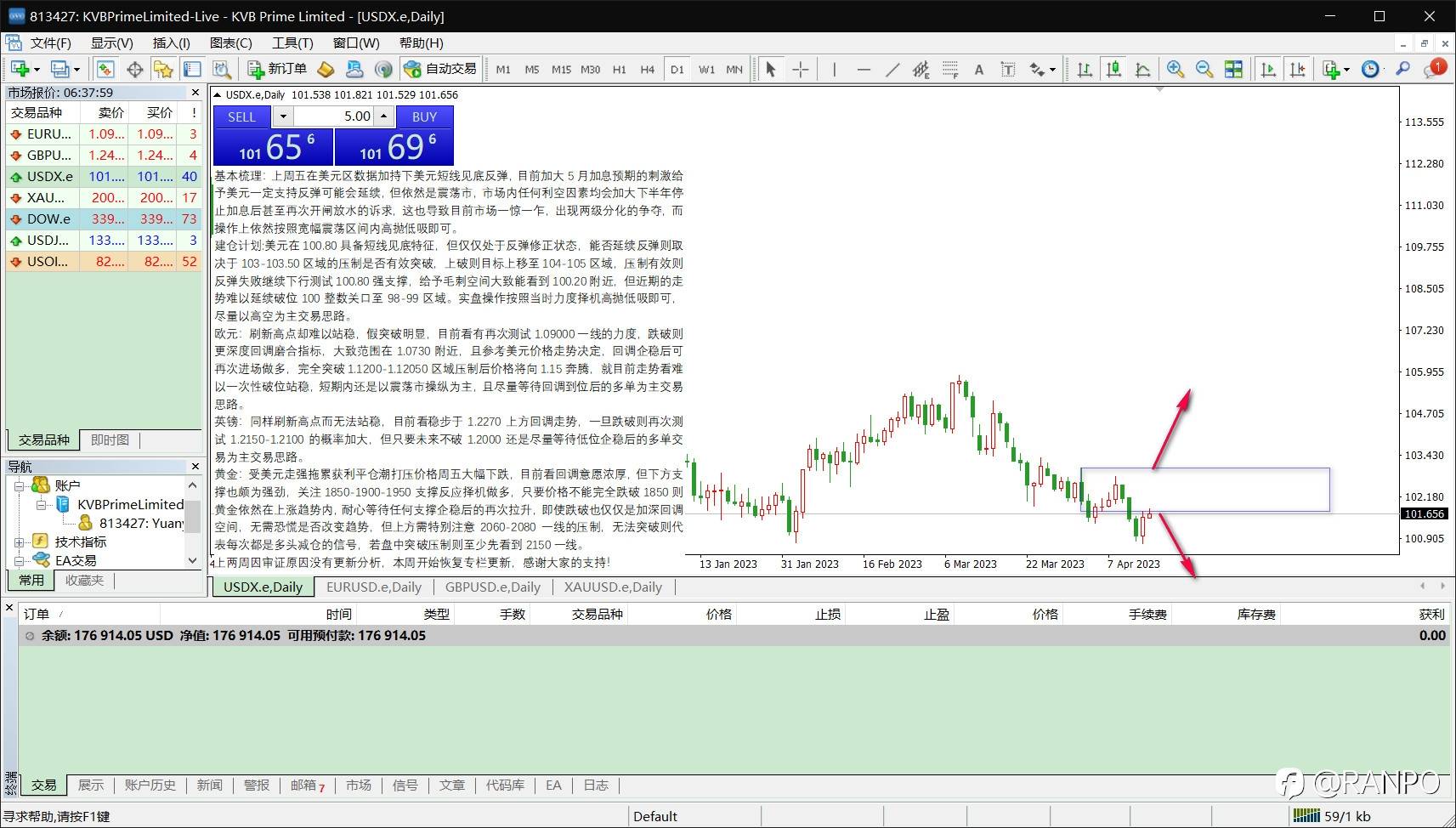Select the horizontal line drawing tool
Viewport: 1456px width, 828px height.
864,69
